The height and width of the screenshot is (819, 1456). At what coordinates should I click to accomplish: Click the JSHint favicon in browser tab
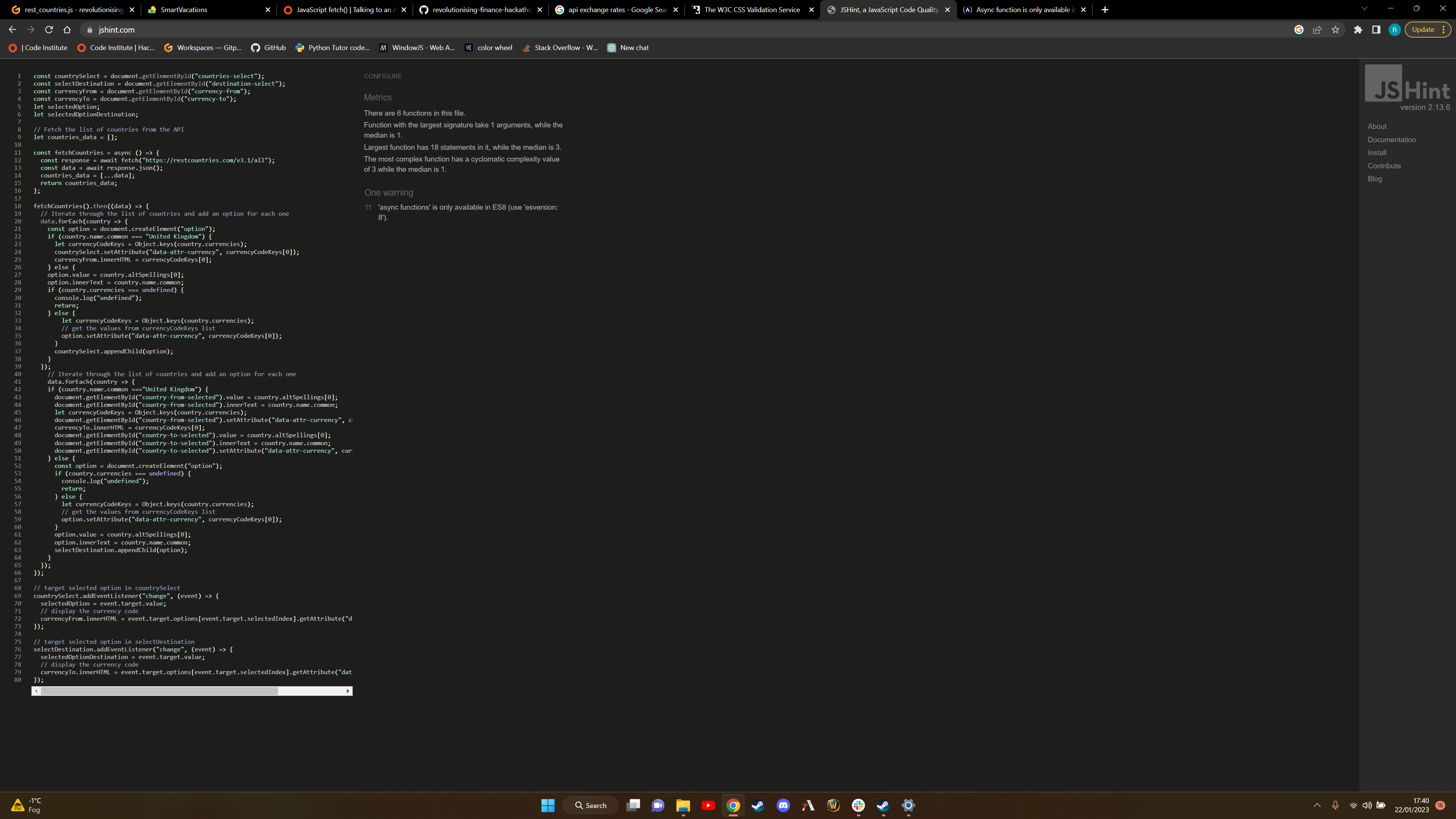[832, 9]
